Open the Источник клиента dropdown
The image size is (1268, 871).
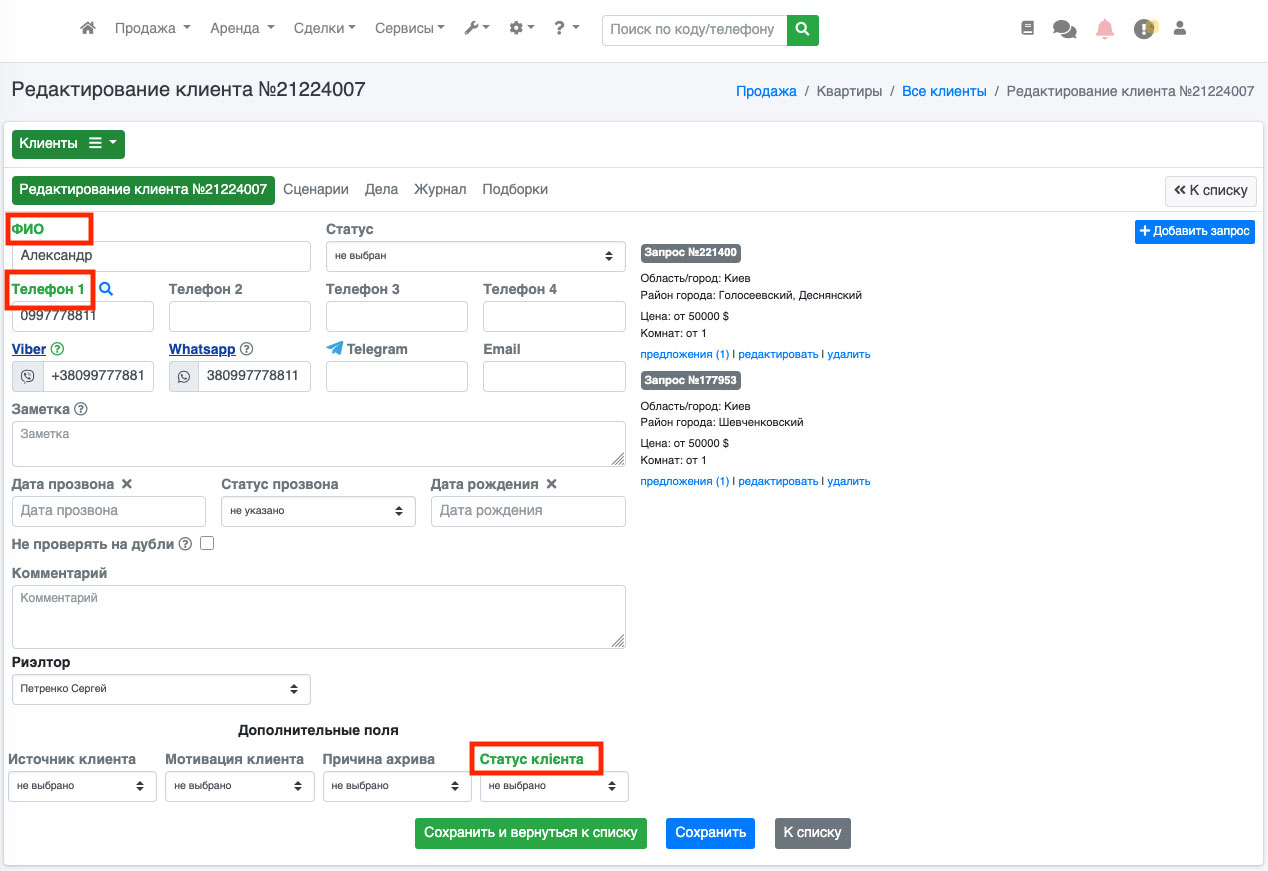(x=82, y=786)
